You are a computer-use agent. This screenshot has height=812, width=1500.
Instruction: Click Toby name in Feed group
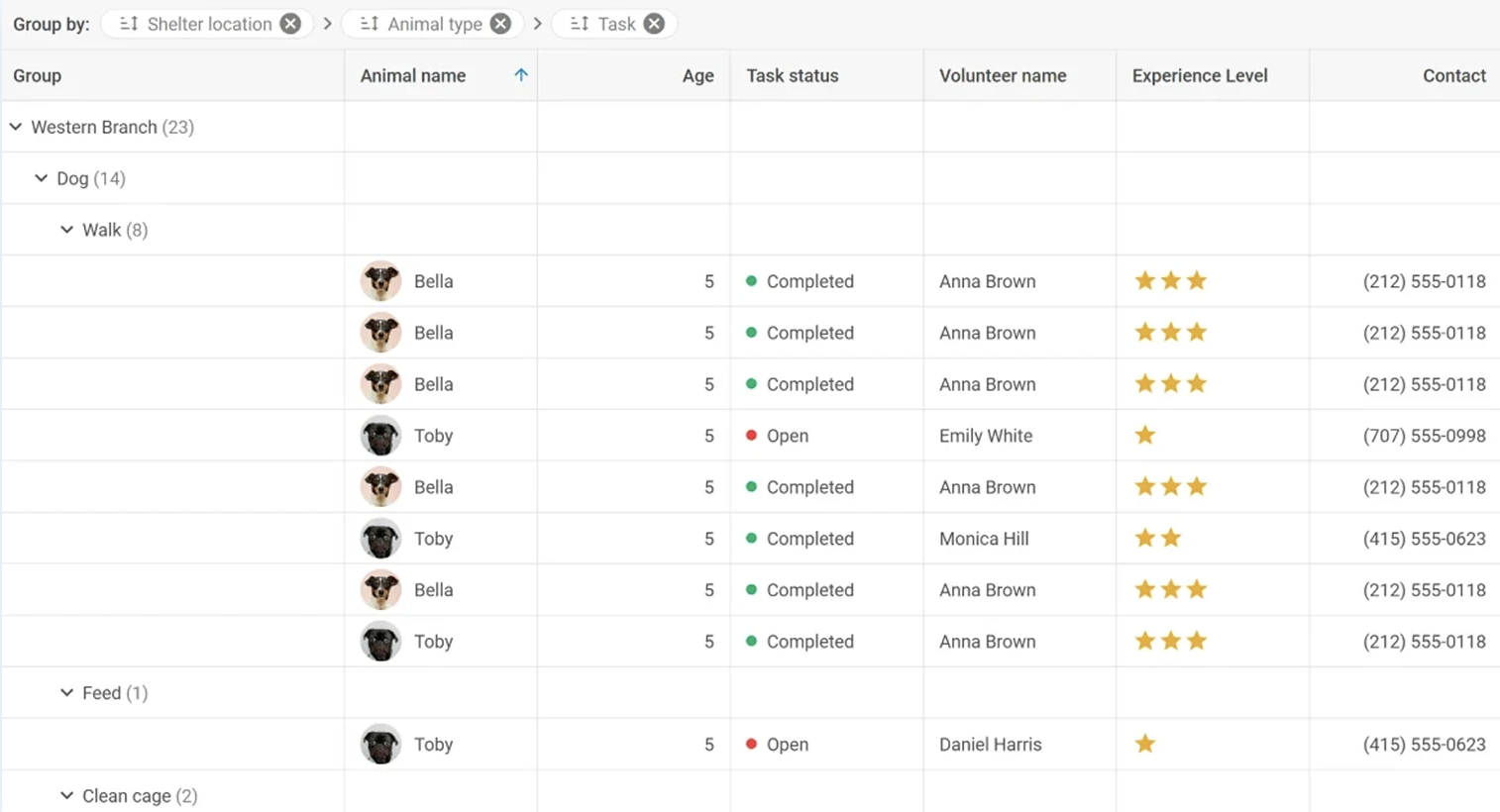pos(433,745)
